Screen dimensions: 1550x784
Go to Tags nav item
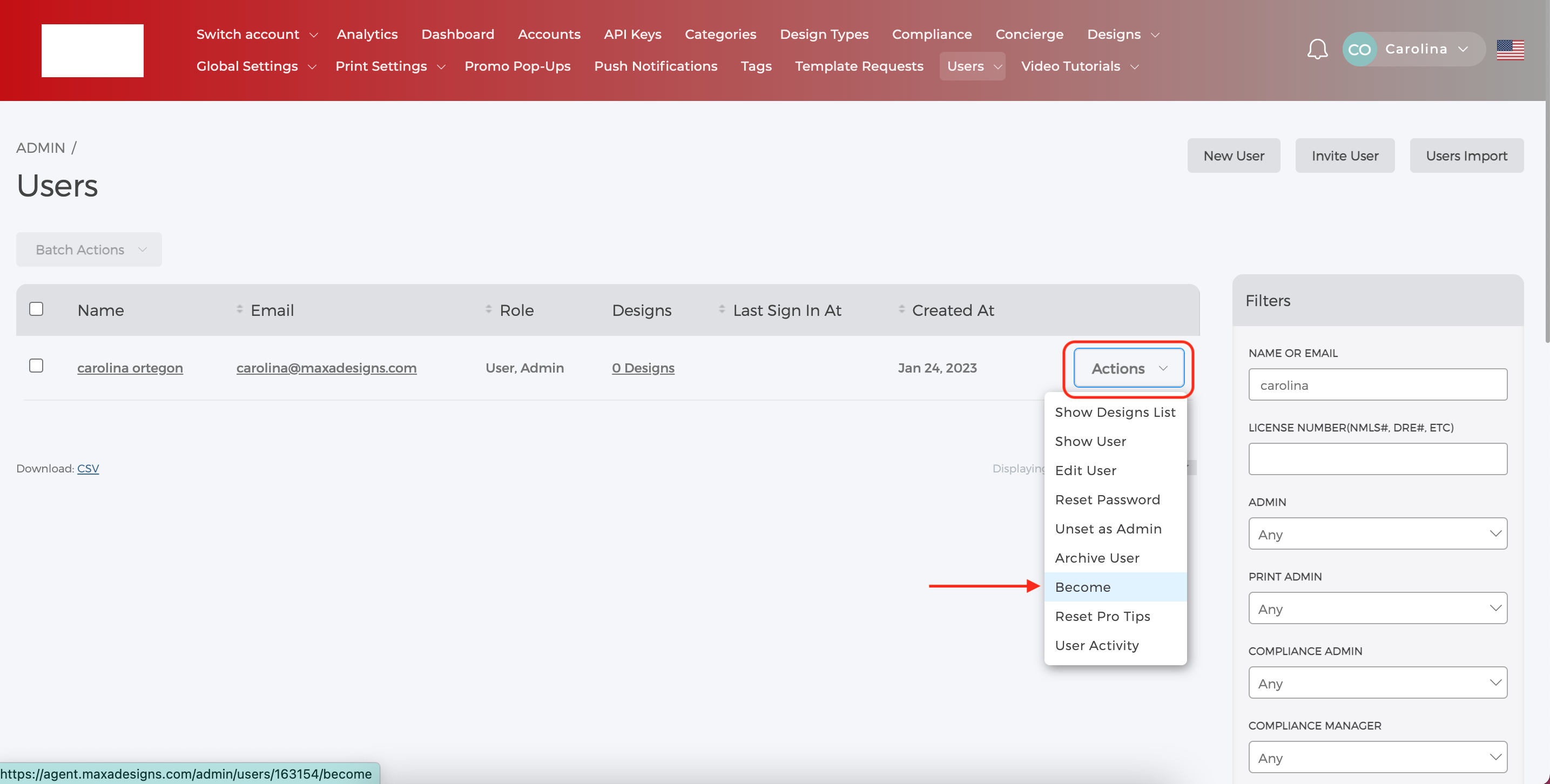pyautogui.click(x=756, y=66)
